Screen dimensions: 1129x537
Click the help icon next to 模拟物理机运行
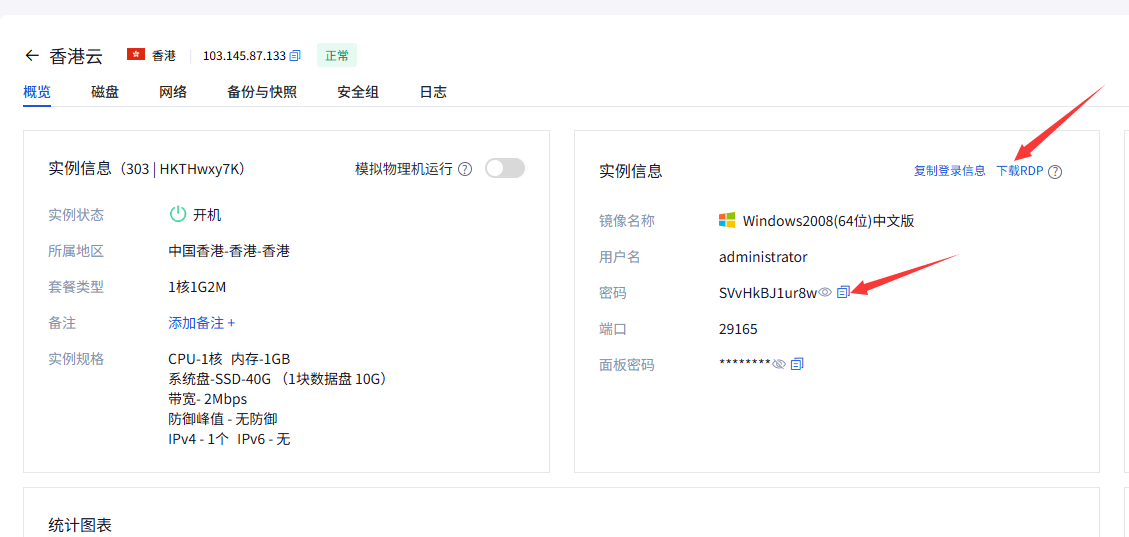point(465,169)
